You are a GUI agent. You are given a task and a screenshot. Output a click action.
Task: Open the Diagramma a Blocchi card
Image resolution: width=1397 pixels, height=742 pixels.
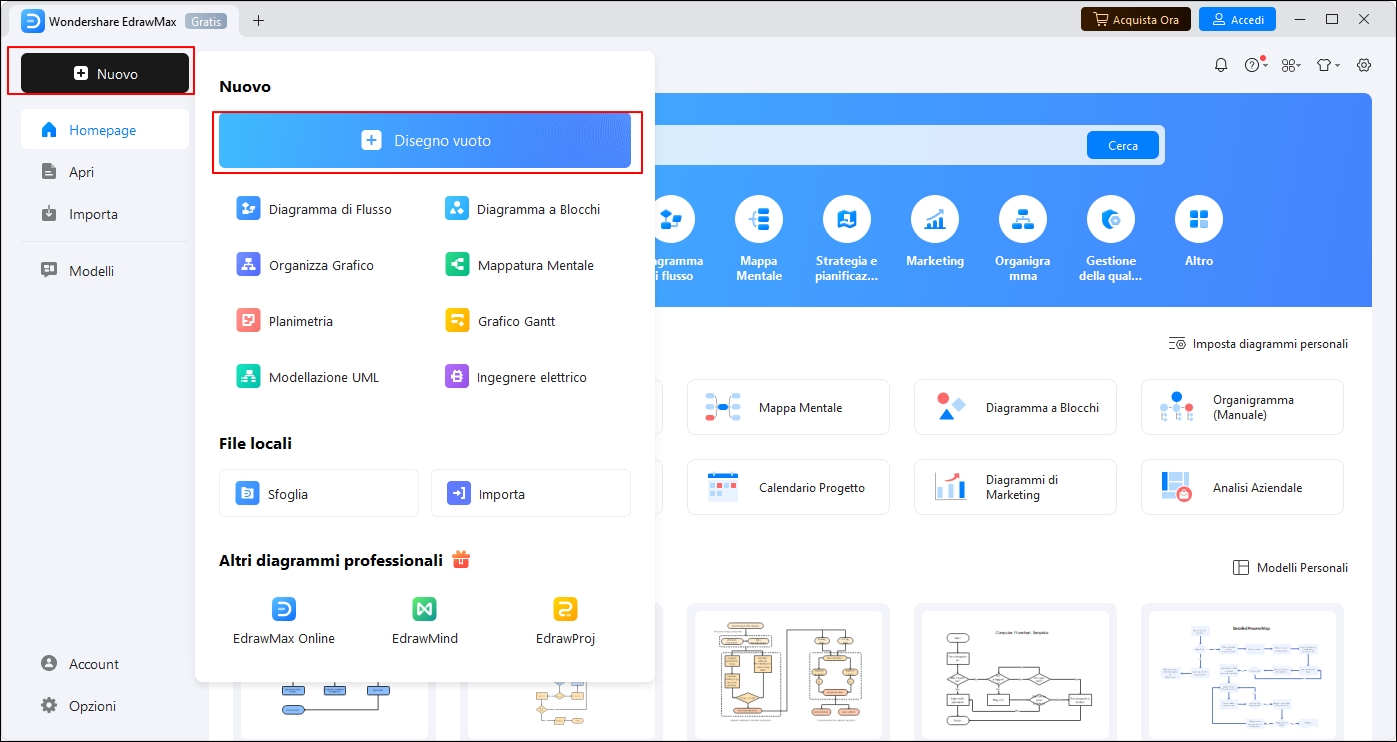click(x=1015, y=407)
